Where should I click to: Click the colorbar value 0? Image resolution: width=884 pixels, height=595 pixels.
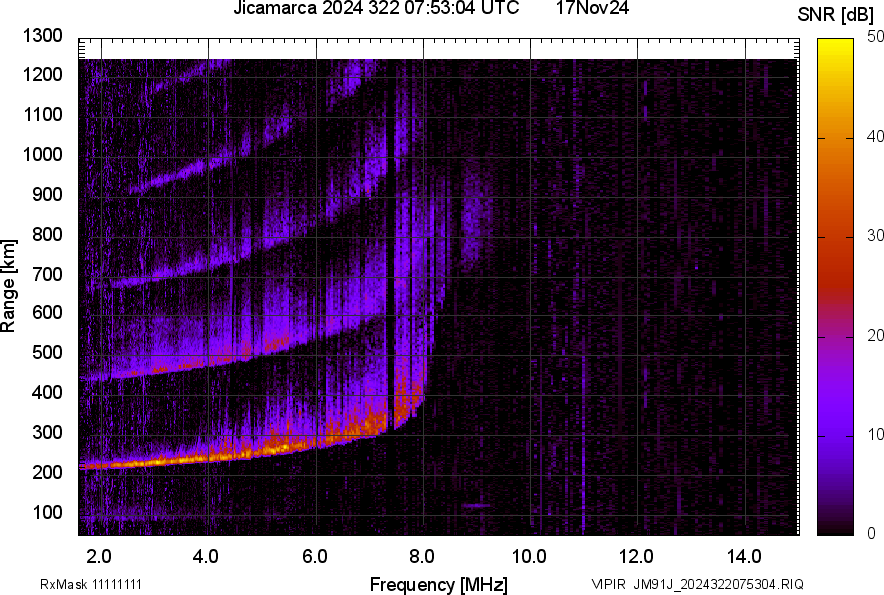[872, 533]
